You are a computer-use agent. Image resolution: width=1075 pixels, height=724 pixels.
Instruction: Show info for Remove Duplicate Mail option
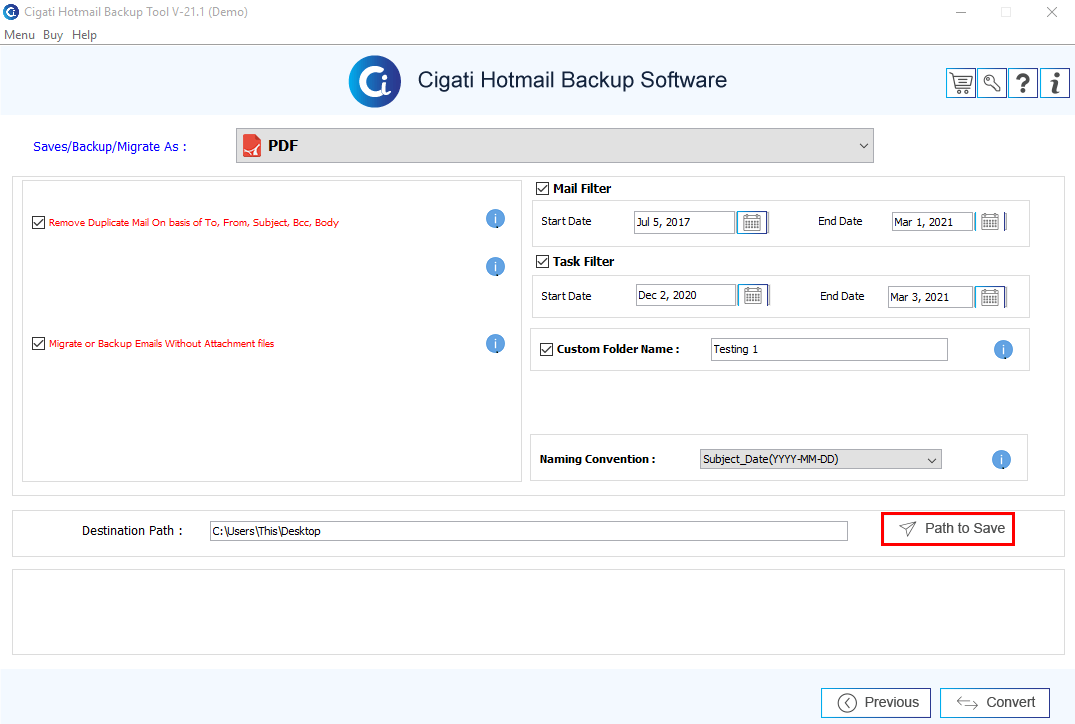point(495,219)
